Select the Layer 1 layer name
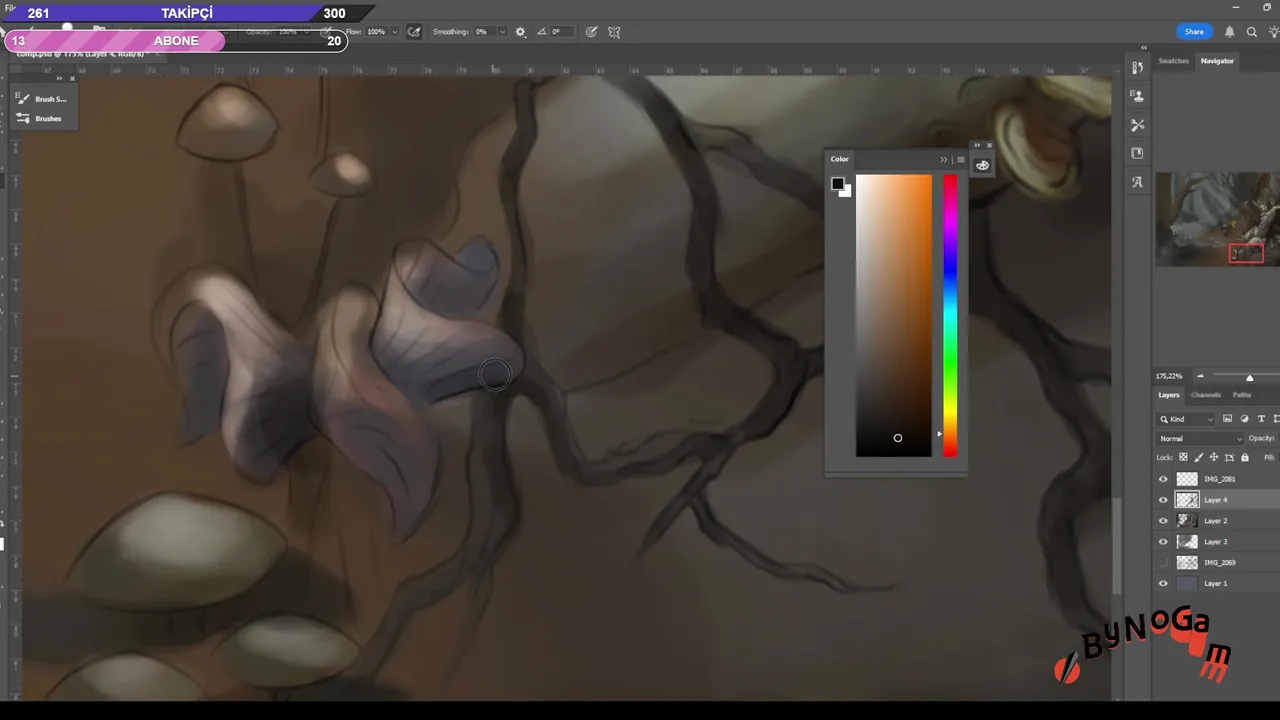Image resolution: width=1280 pixels, height=720 pixels. pyautogui.click(x=1216, y=584)
